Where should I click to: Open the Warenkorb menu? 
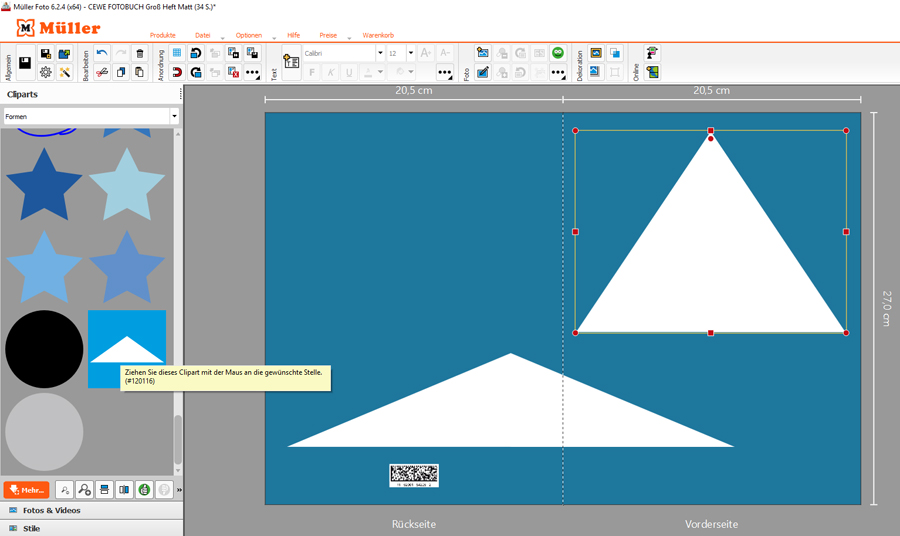click(x=378, y=35)
